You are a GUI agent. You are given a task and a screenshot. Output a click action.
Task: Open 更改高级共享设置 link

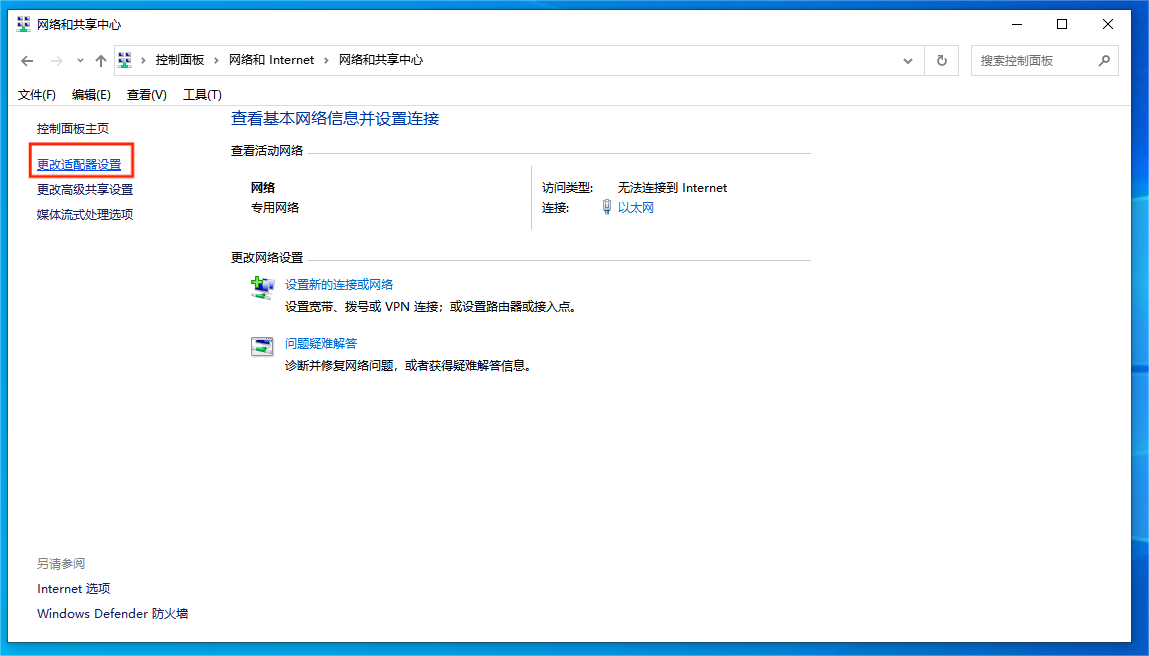tap(85, 189)
